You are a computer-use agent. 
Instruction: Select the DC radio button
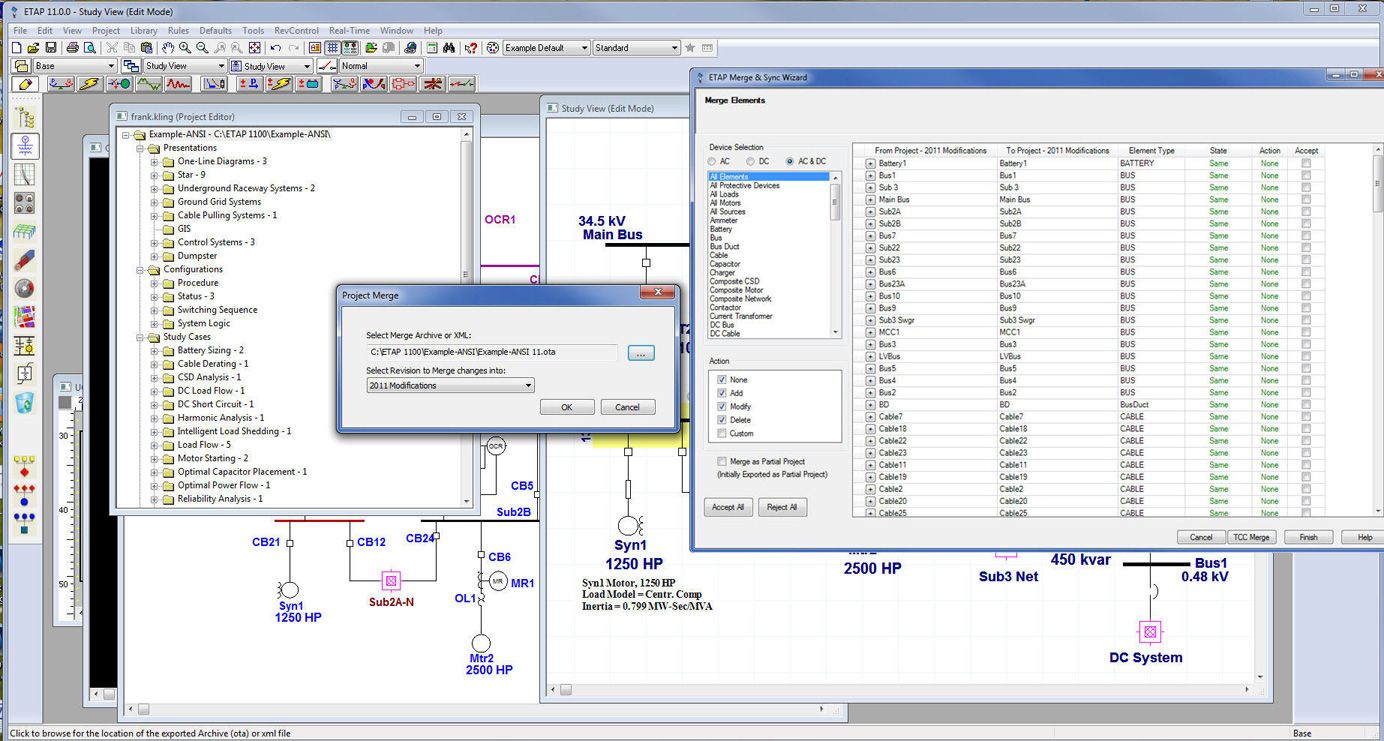[x=750, y=161]
